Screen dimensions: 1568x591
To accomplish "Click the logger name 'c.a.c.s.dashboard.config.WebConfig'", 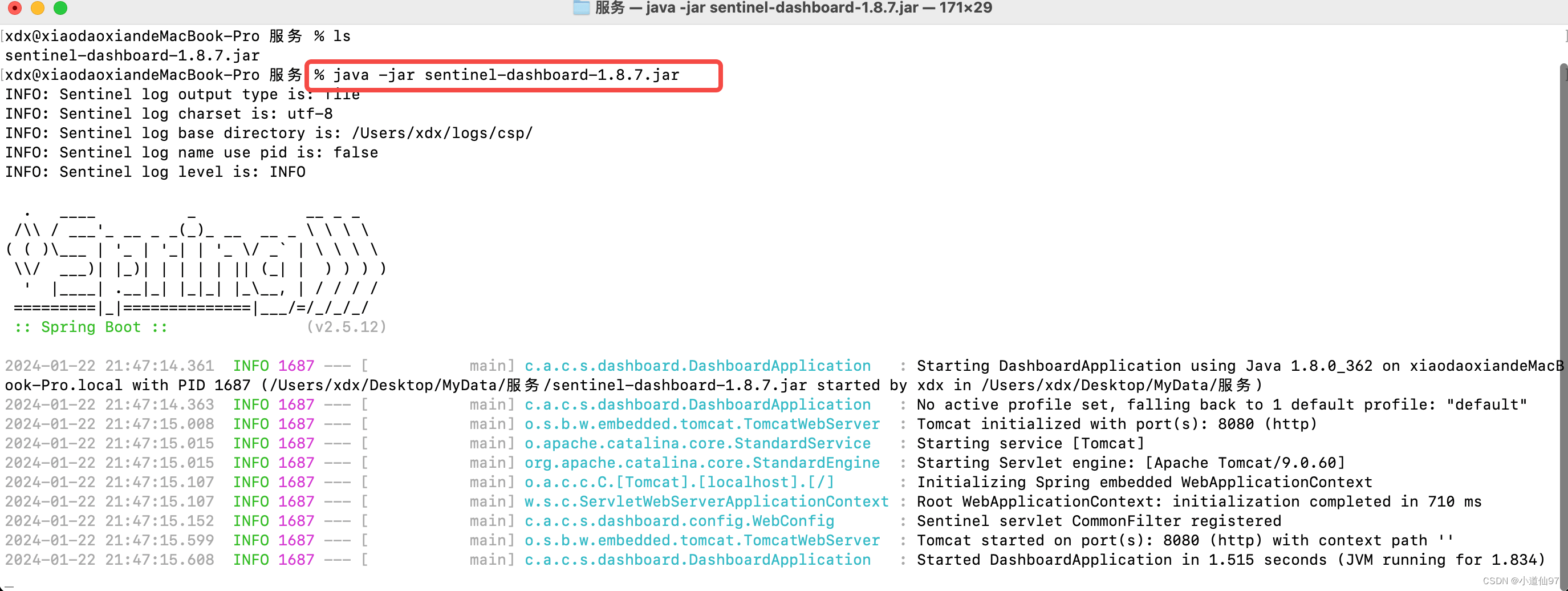I will [x=679, y=521].
